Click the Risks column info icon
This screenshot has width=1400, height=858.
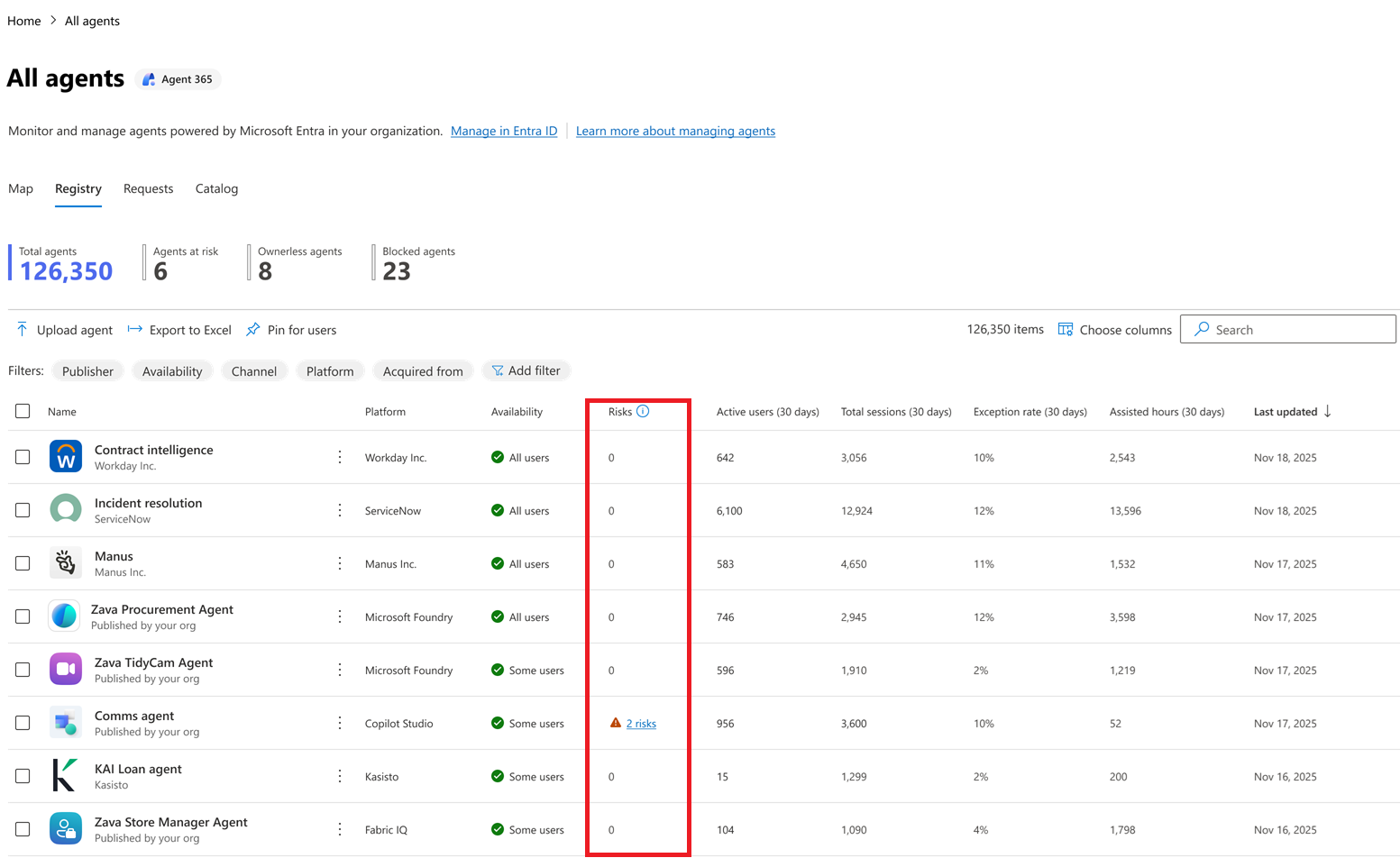coord(643,411)
